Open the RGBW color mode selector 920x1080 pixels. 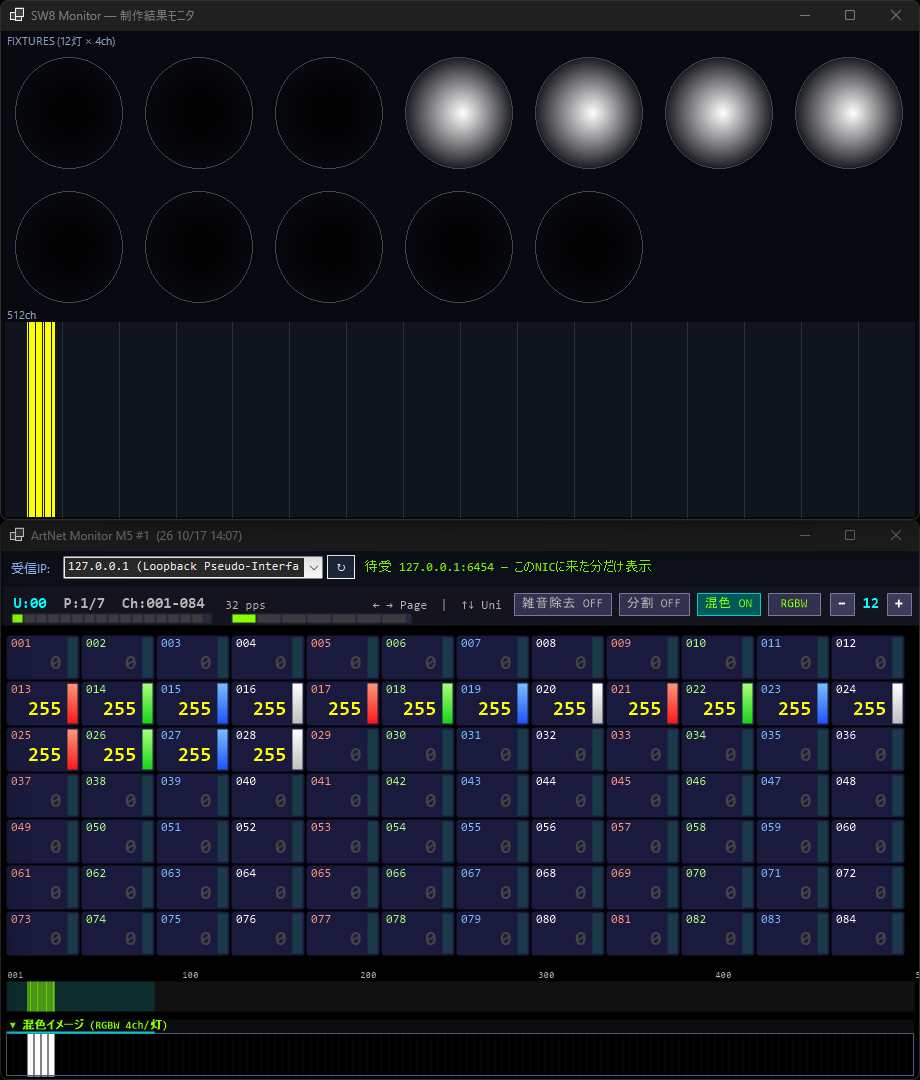click(794, 603)
